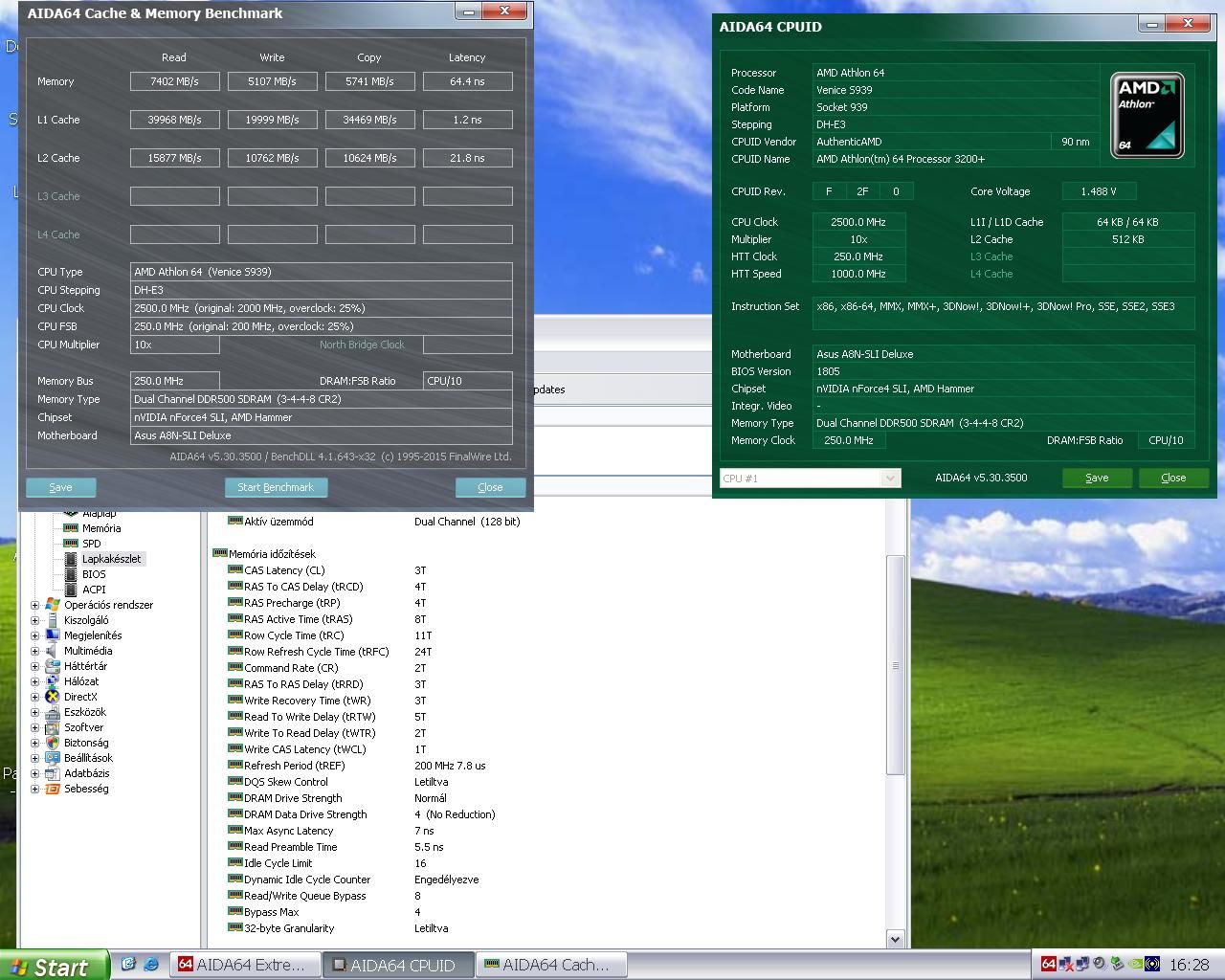1225x980 pixels.
Task: Click the CPUID Core Voltage 1.488 V value
Action: (x=1098, y=191)
